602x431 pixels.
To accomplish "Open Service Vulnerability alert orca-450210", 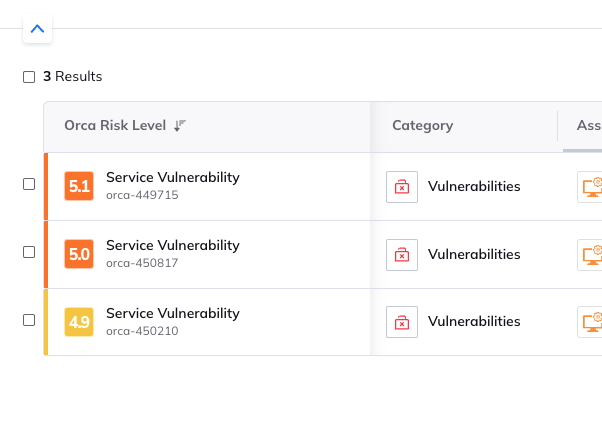I will 172,313.
